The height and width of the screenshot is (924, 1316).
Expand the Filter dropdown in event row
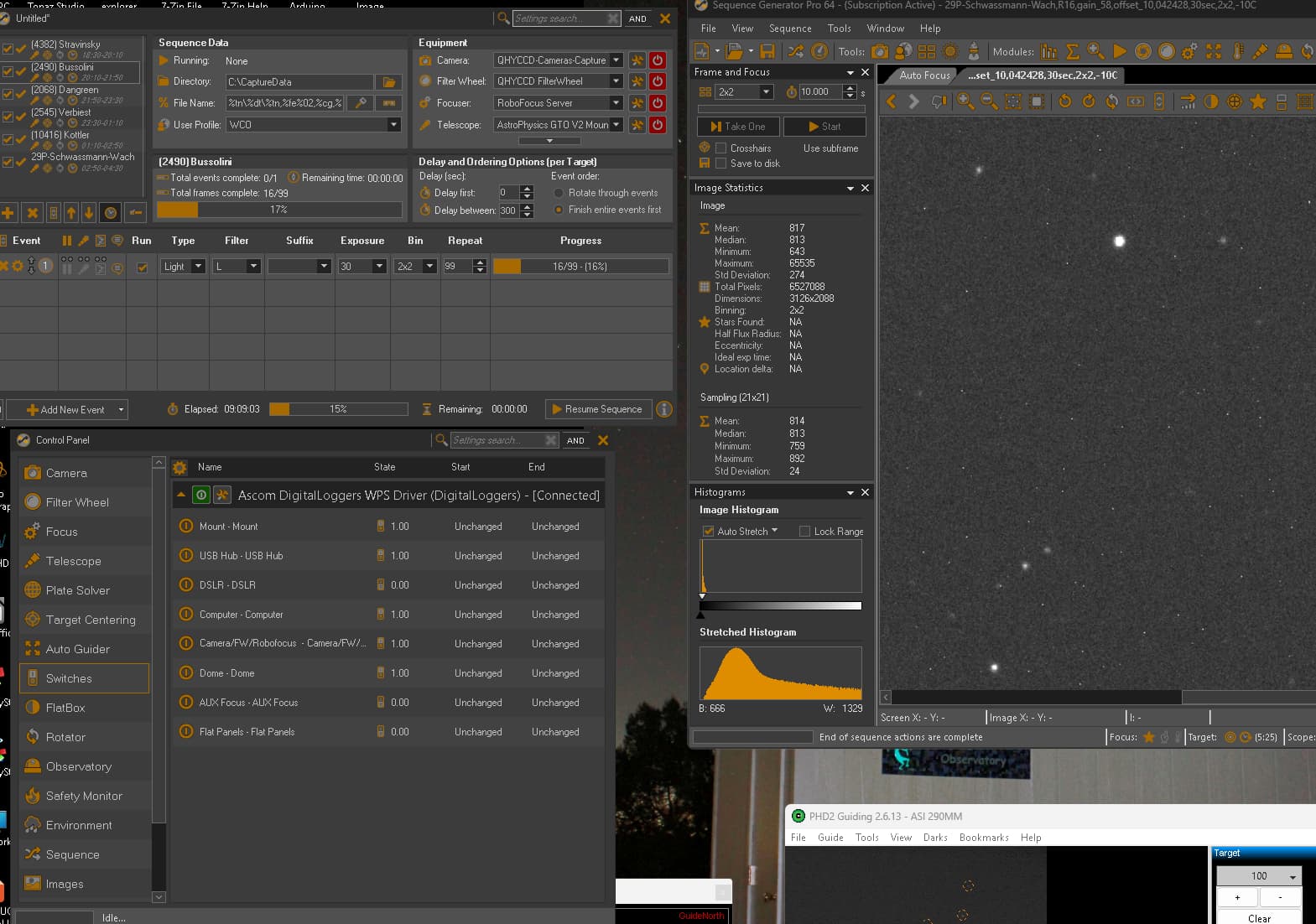coord(253,267)
